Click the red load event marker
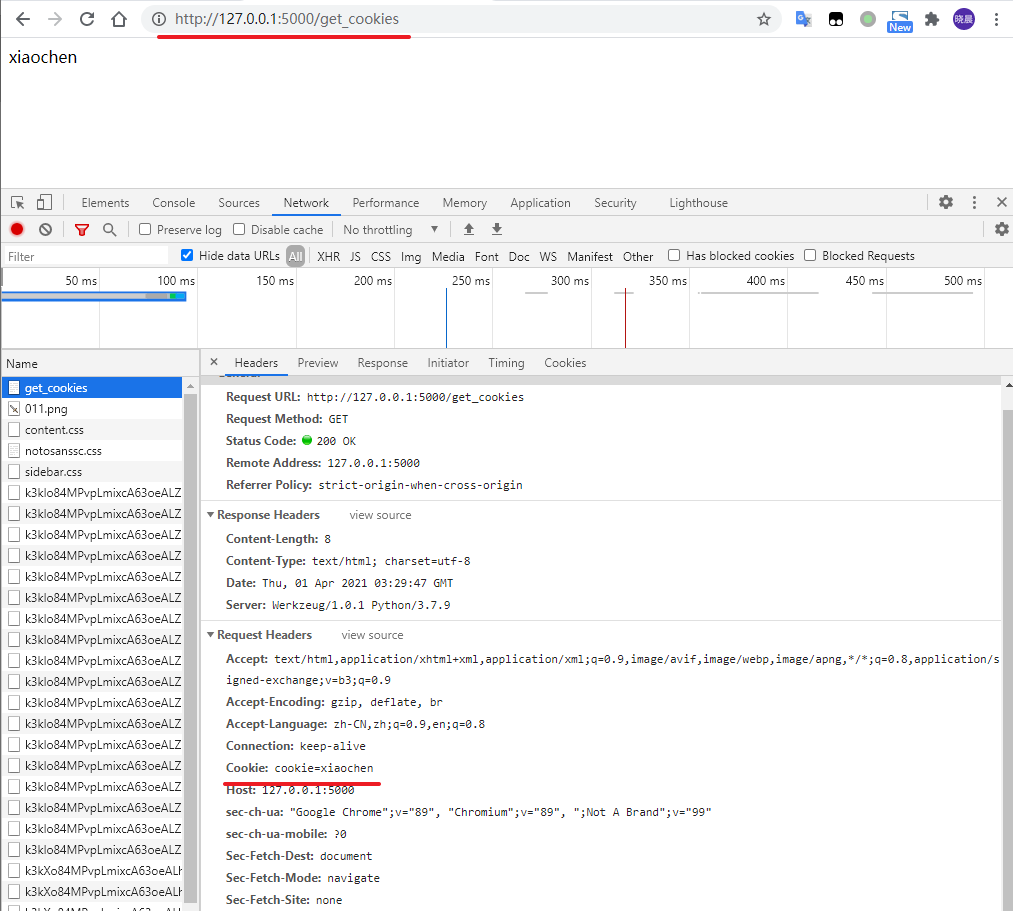Screen dimensions: 1013x911 click(625, 319)
